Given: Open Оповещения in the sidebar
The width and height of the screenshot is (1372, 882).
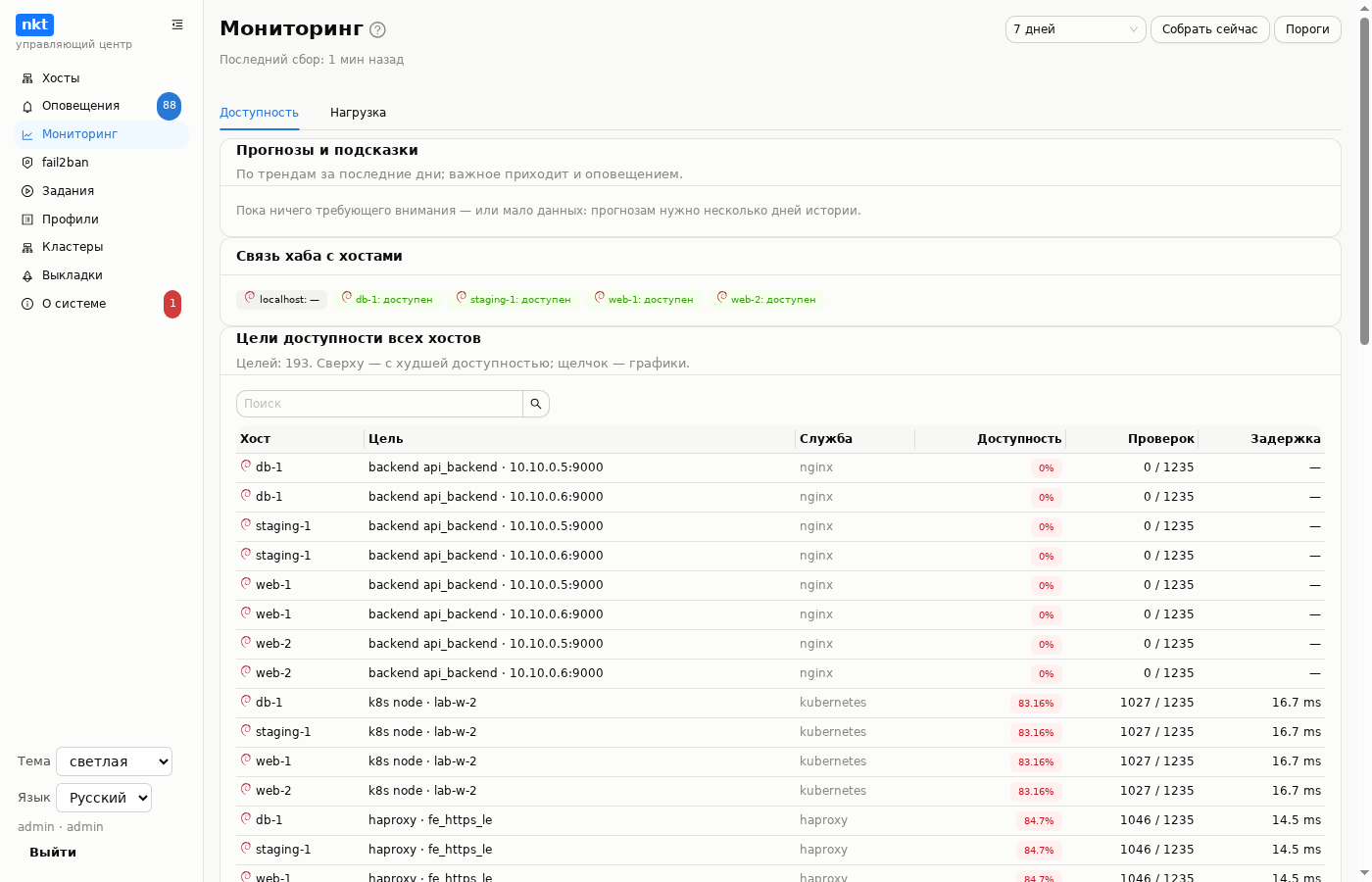Looking at the screenshot, I should [x=101, y=106].
